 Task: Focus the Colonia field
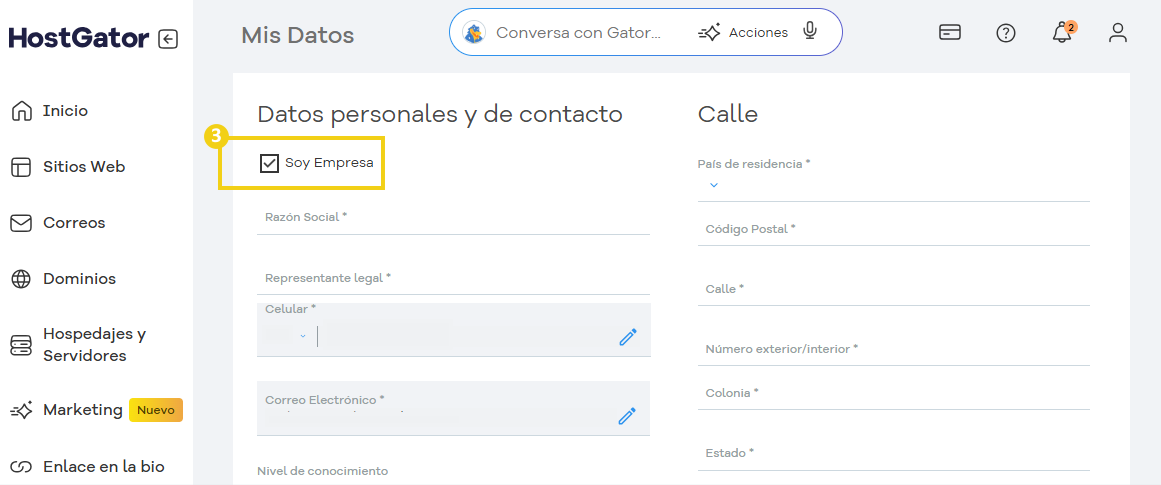point(894,395)
